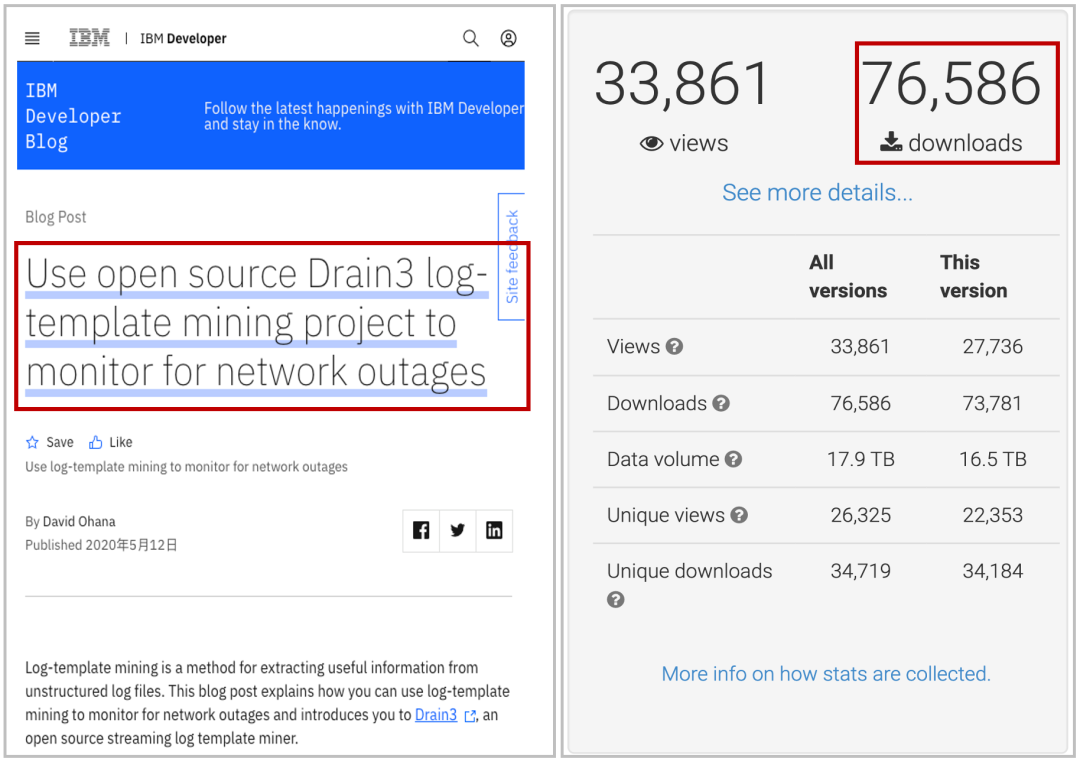Click the help icon beside Downloads row
The width and height of the screenshot is (1080, 762).
click(721, 404)
